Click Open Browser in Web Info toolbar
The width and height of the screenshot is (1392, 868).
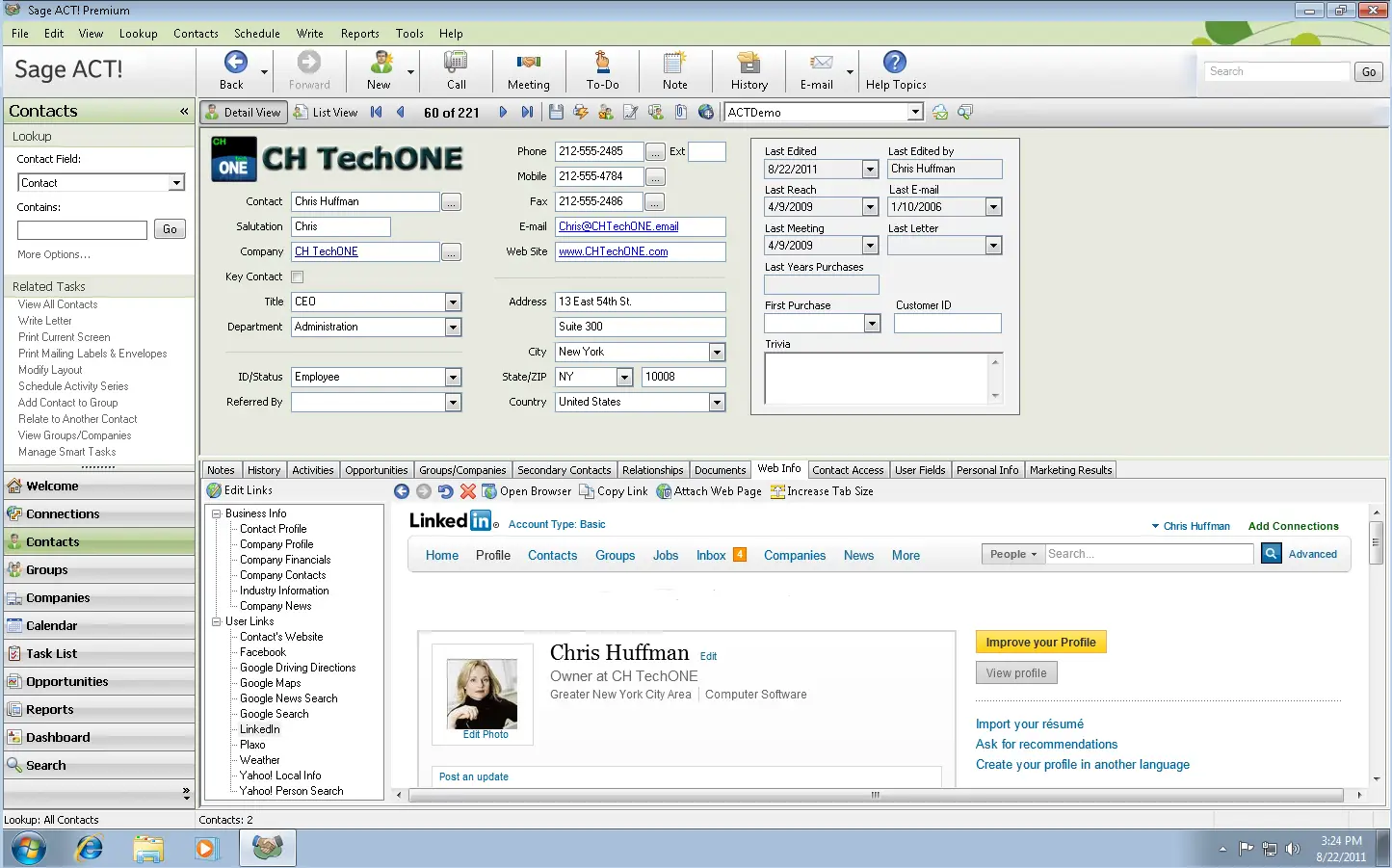(527, 491)
